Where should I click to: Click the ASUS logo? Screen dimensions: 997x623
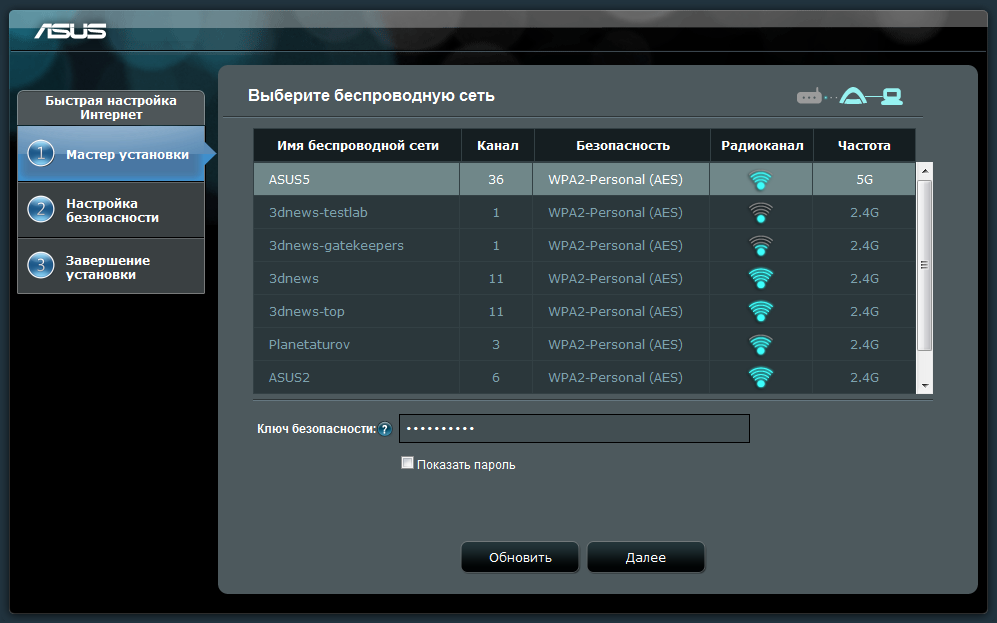pos(70,31)
